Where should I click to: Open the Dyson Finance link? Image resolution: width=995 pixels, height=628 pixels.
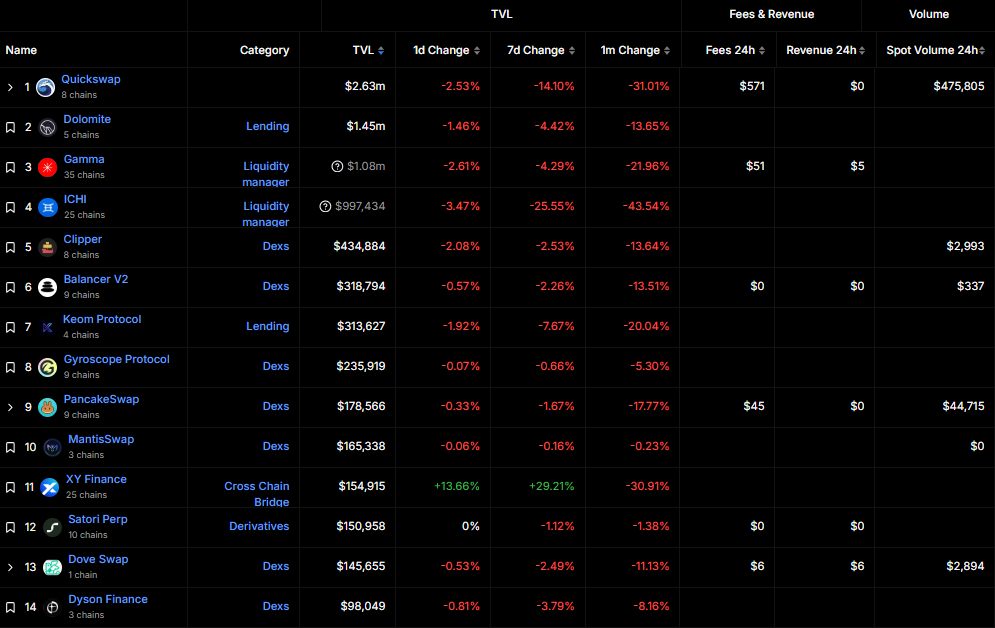(108, 599)
